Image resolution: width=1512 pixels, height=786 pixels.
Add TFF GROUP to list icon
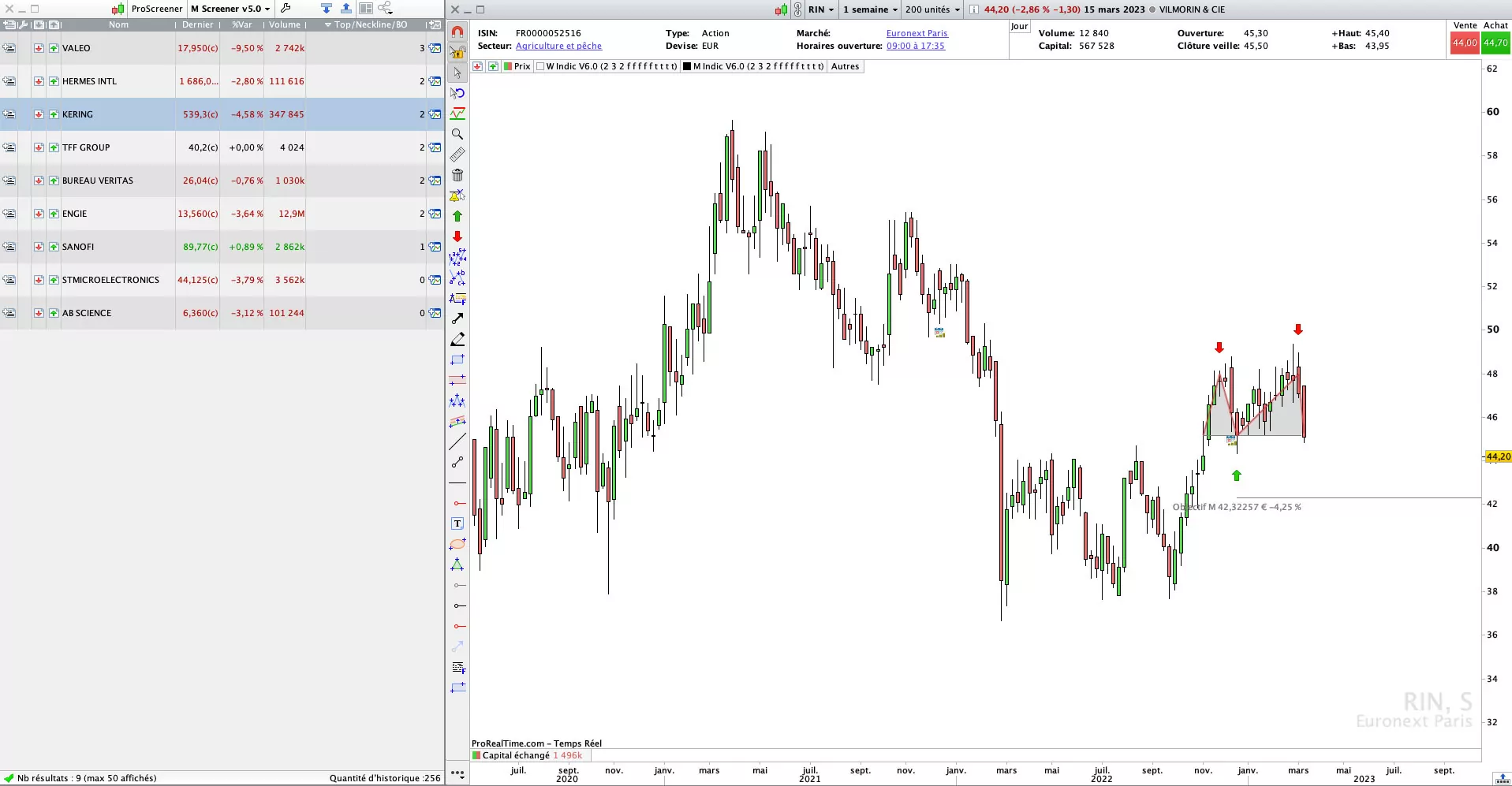(x=9, y=147)
